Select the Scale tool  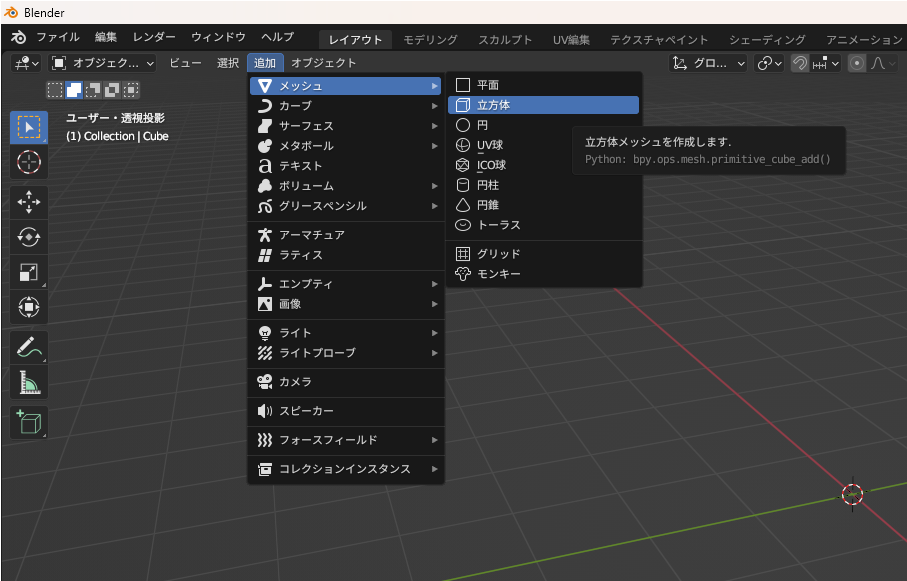(29, 272)
